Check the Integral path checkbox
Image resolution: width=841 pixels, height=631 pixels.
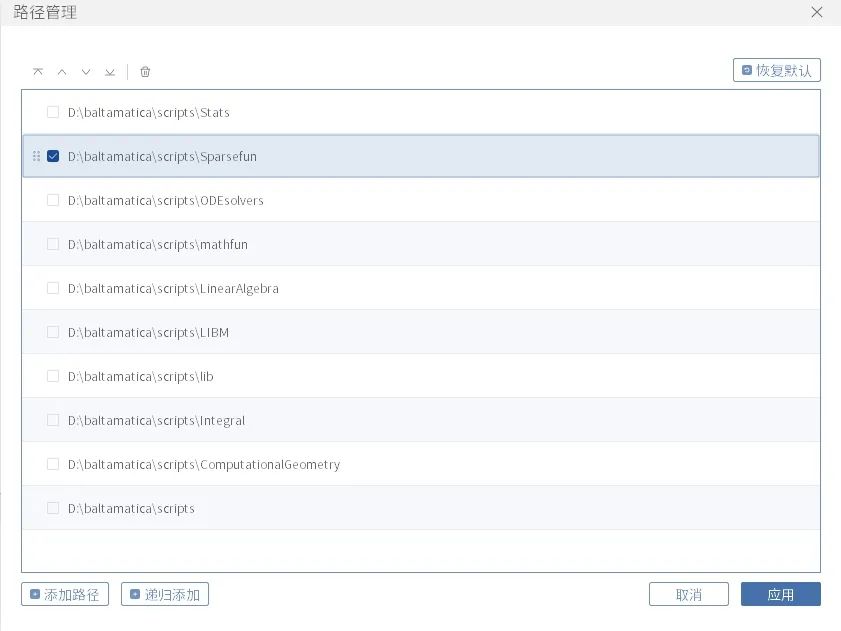click(53, 420)
